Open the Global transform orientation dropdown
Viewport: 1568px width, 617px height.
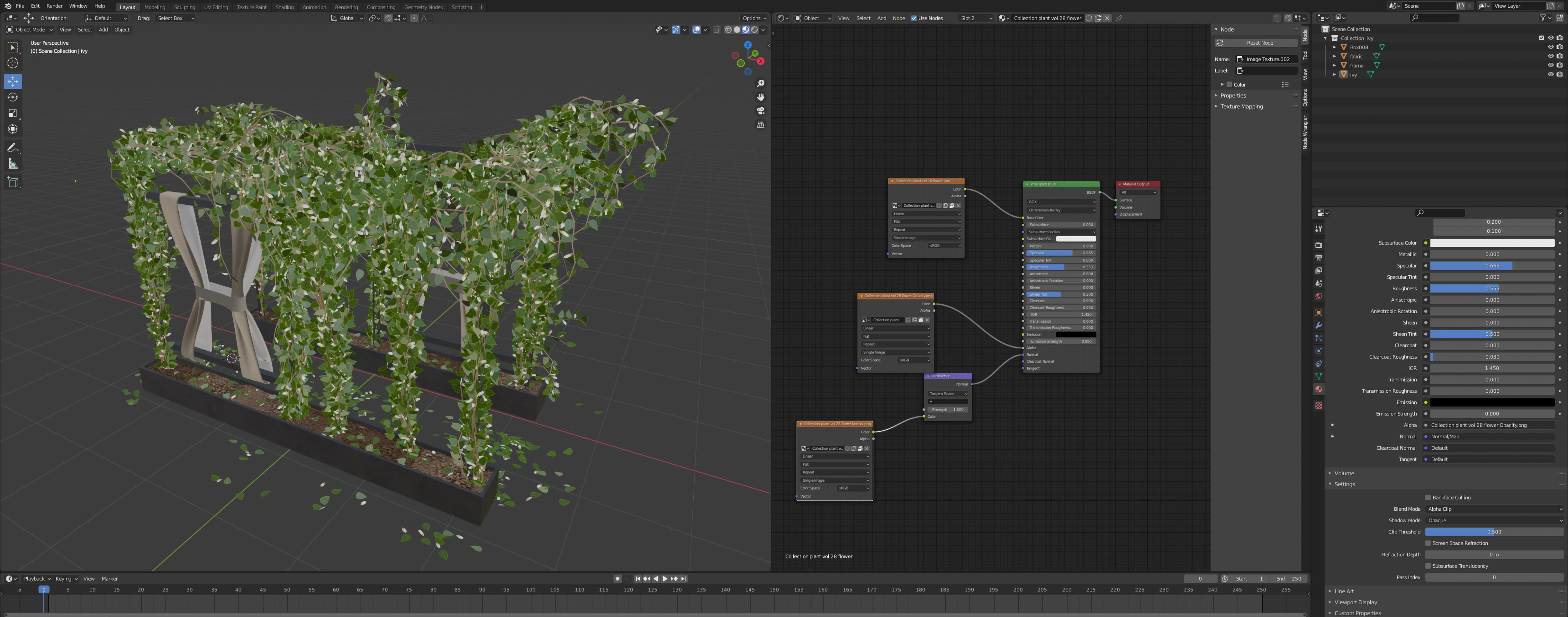coord(346,18)
